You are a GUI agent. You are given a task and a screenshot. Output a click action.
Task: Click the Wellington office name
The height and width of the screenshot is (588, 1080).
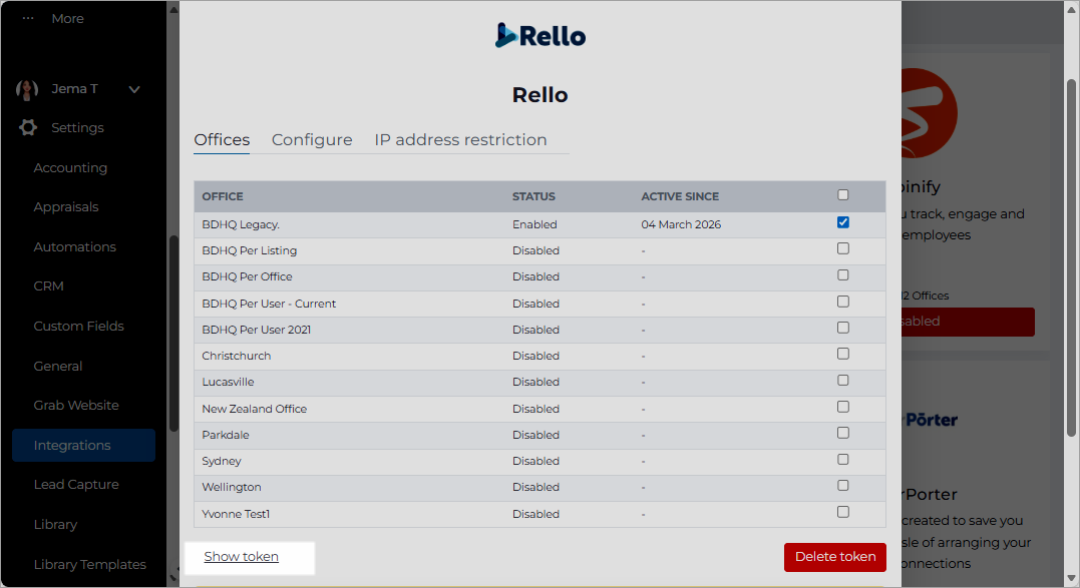231,487
